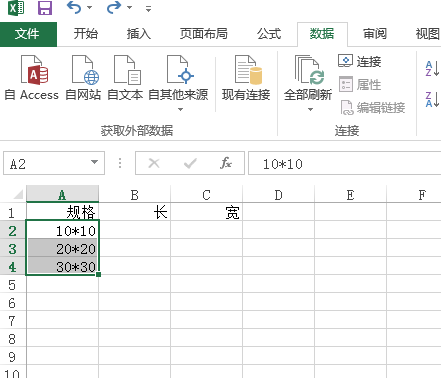This screenshot has width=441, height=378.
Task: Click cell A4 with 30*30
Action: coord(62,266)
